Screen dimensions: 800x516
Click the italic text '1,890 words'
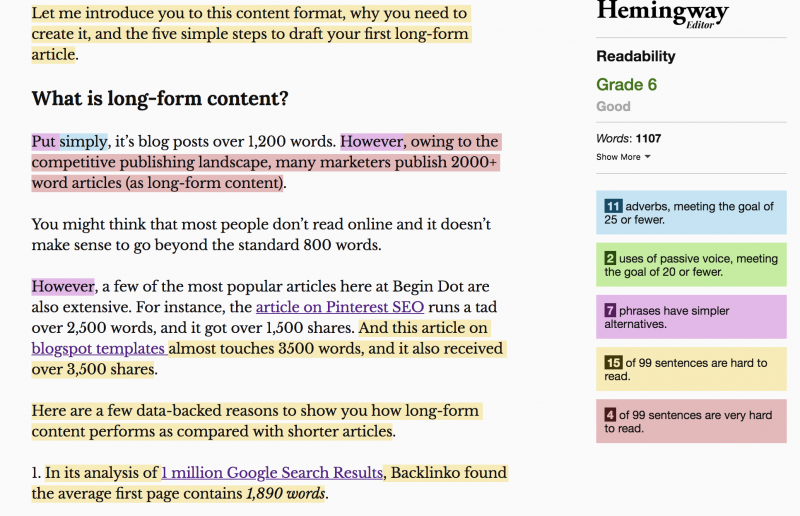[286, 494]
